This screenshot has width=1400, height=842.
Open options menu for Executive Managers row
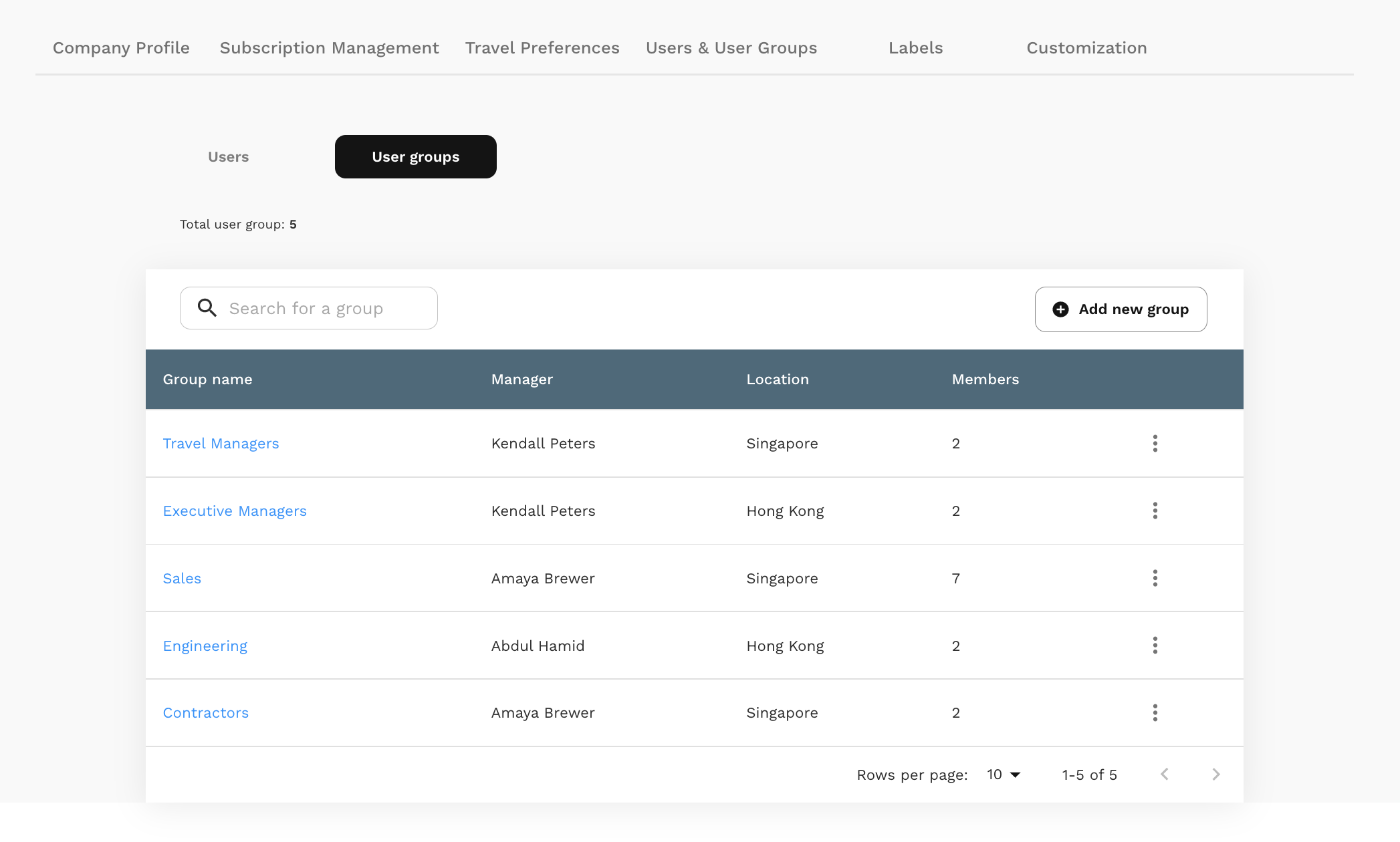[1155, 511]
